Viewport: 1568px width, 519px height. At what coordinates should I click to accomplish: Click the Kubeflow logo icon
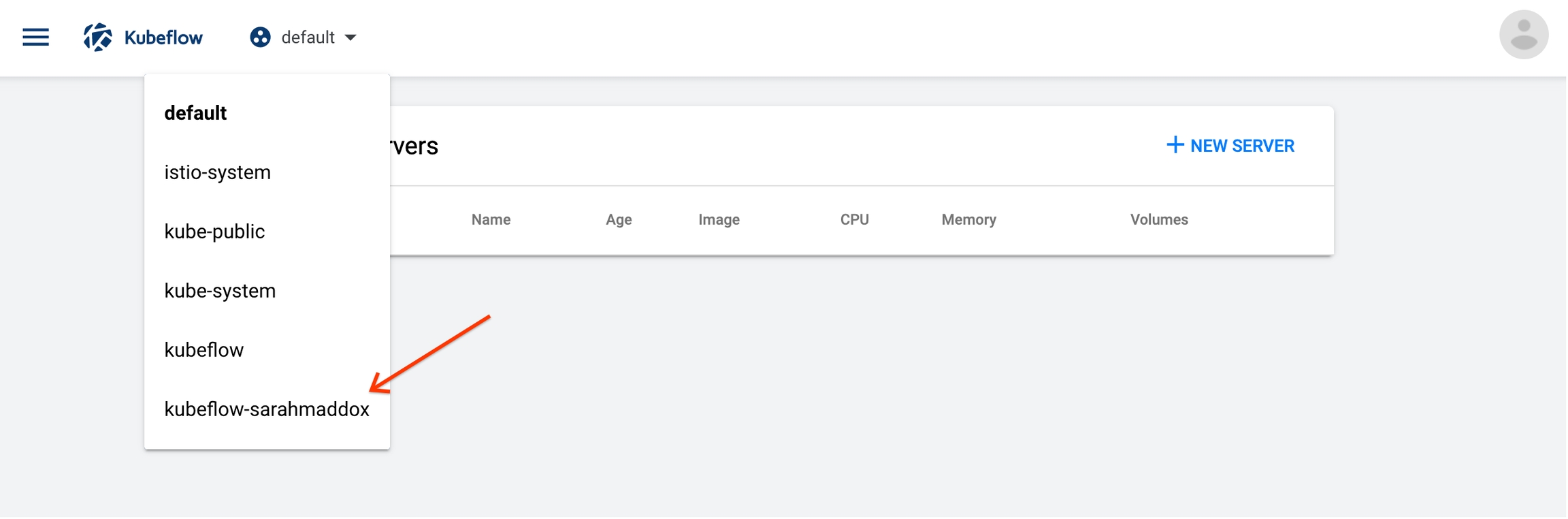pyautogui.click(x=98, y=37)
